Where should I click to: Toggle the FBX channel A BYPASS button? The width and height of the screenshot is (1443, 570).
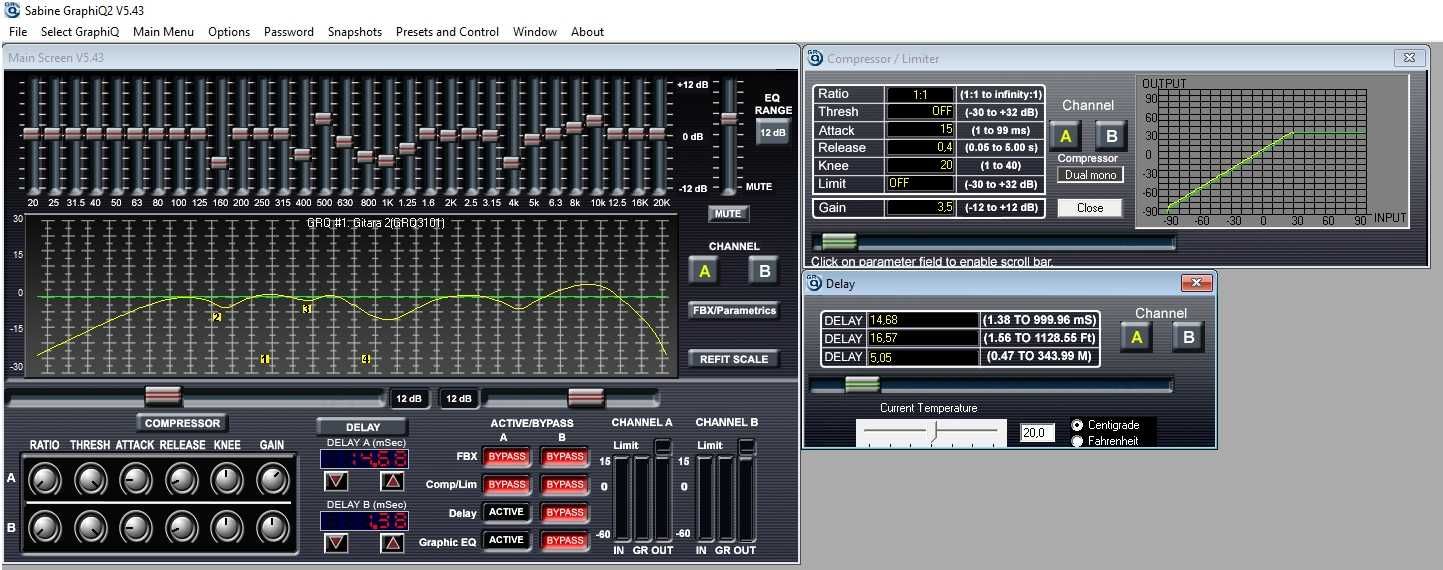click(508, 456)
